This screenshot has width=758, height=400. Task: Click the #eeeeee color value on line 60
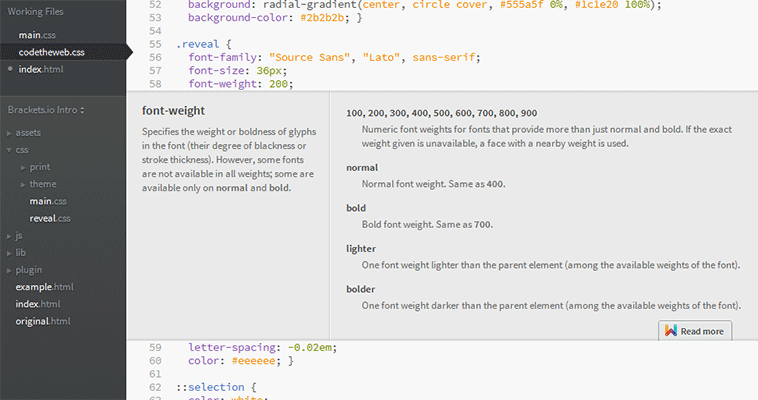253,361
